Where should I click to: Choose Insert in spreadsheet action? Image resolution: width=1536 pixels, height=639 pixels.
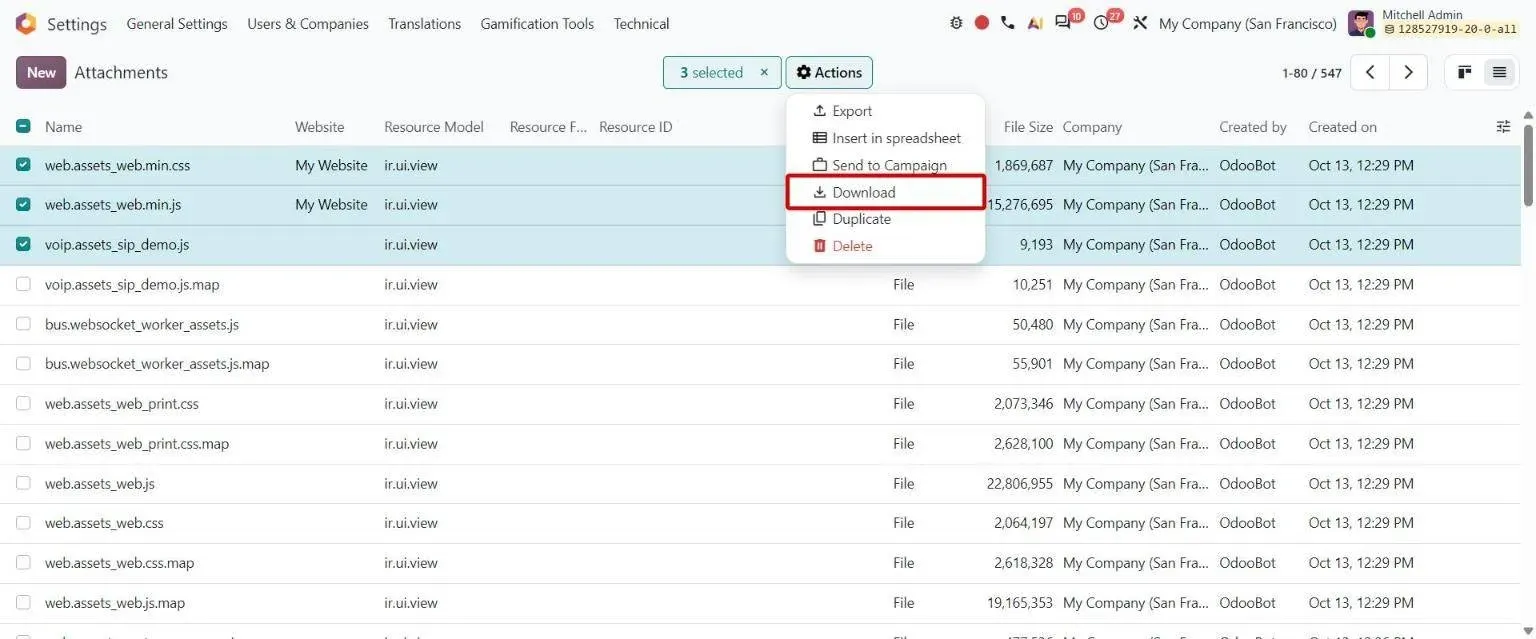[x=885, y=138]
